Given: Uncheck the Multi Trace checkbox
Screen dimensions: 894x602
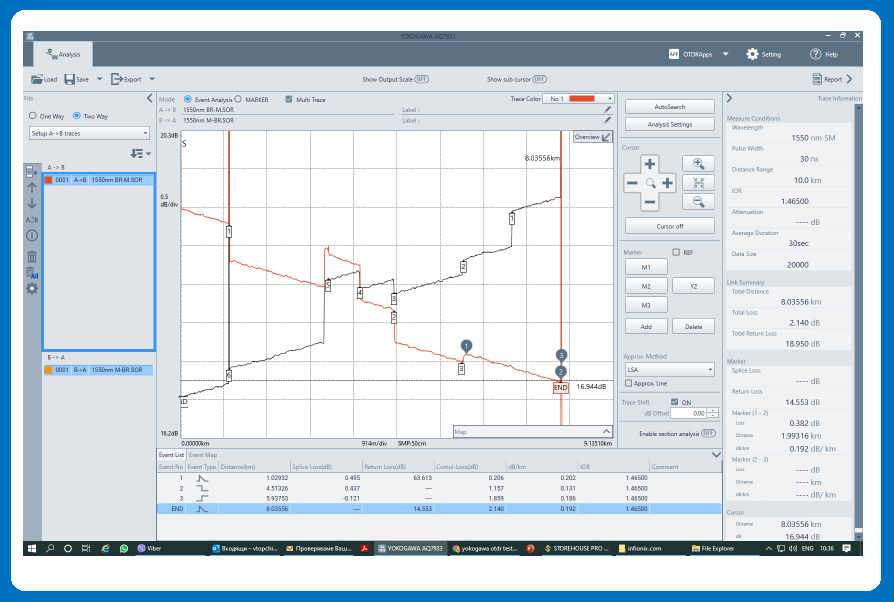Looking at the screenshot, I should pyautogui.click(x=288, y=99).
